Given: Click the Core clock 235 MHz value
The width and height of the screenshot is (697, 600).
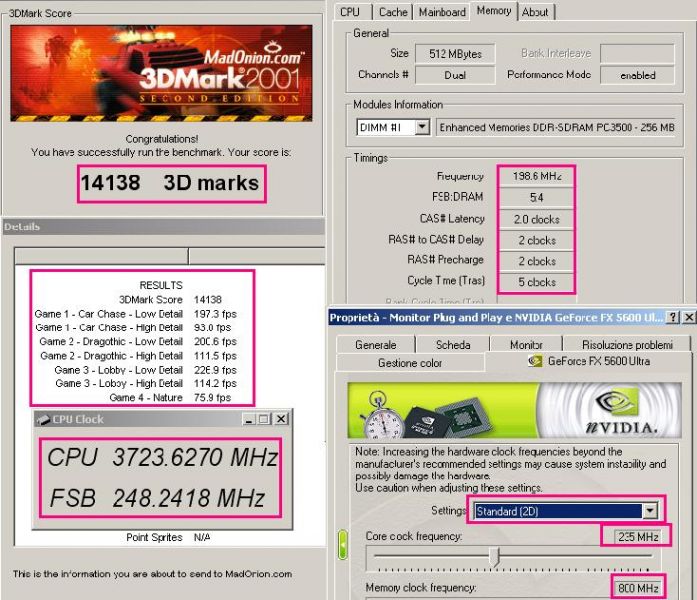Looking at the screenshot, I should click(637, 537).
